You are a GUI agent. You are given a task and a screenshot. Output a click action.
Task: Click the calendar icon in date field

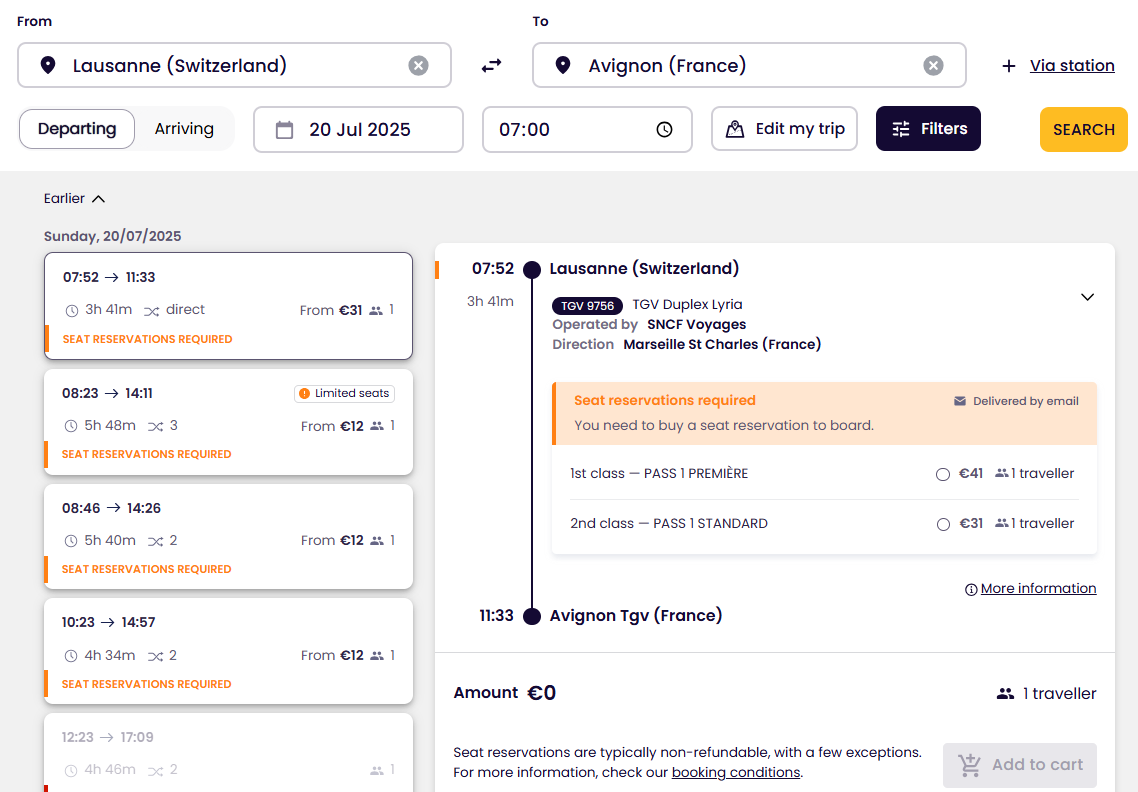(x=284, y=130)
